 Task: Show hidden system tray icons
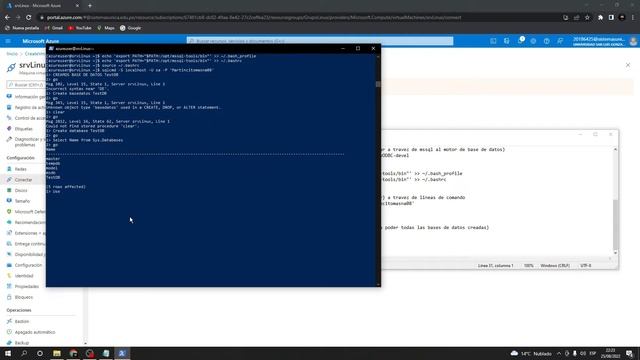tap(559, 353)
